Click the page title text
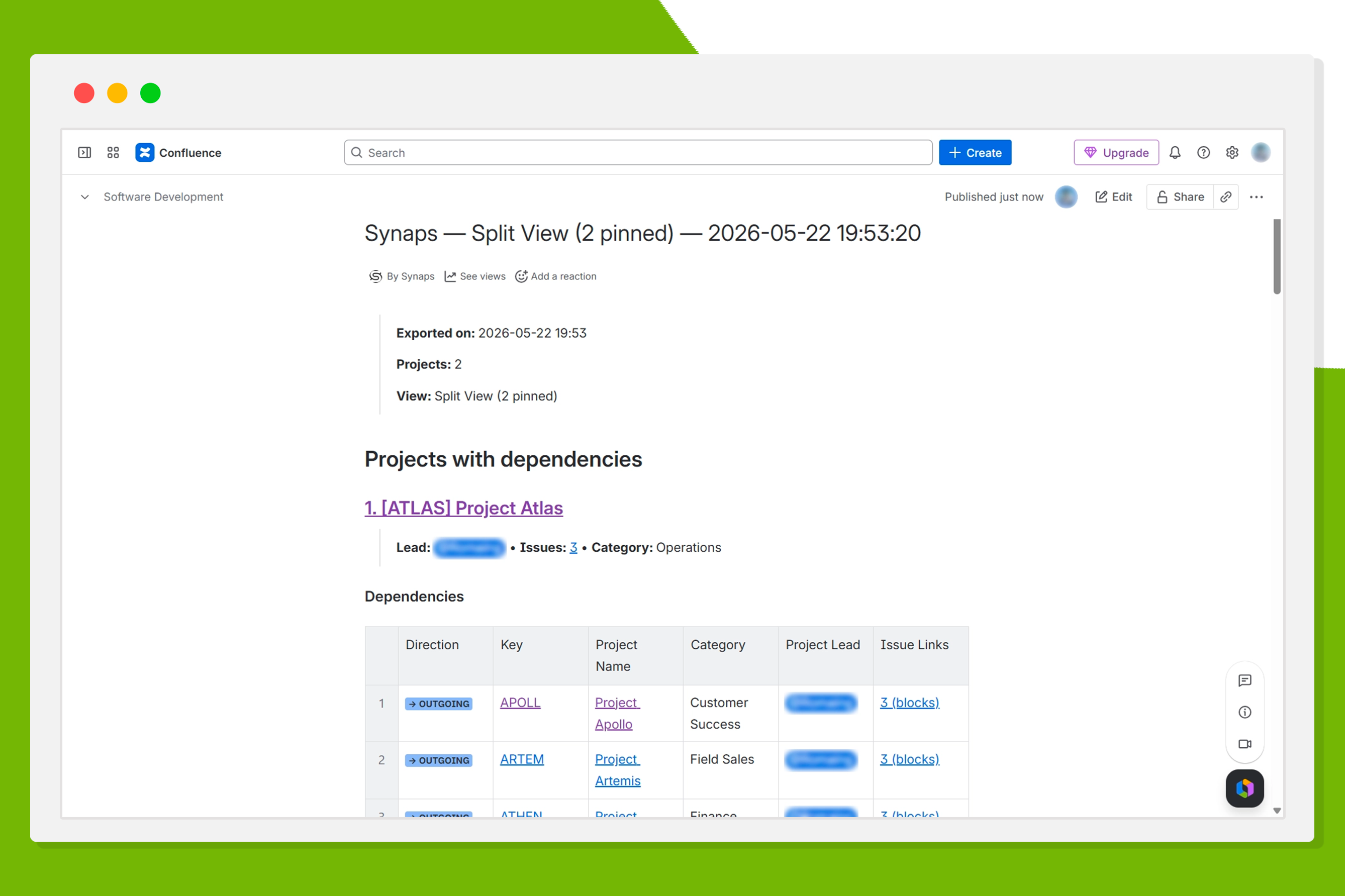 pyautogui.click(x=642, y=234)
